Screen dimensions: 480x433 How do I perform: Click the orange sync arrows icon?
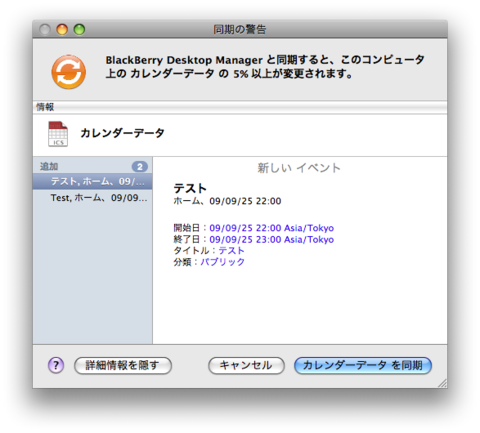[68, 72]
